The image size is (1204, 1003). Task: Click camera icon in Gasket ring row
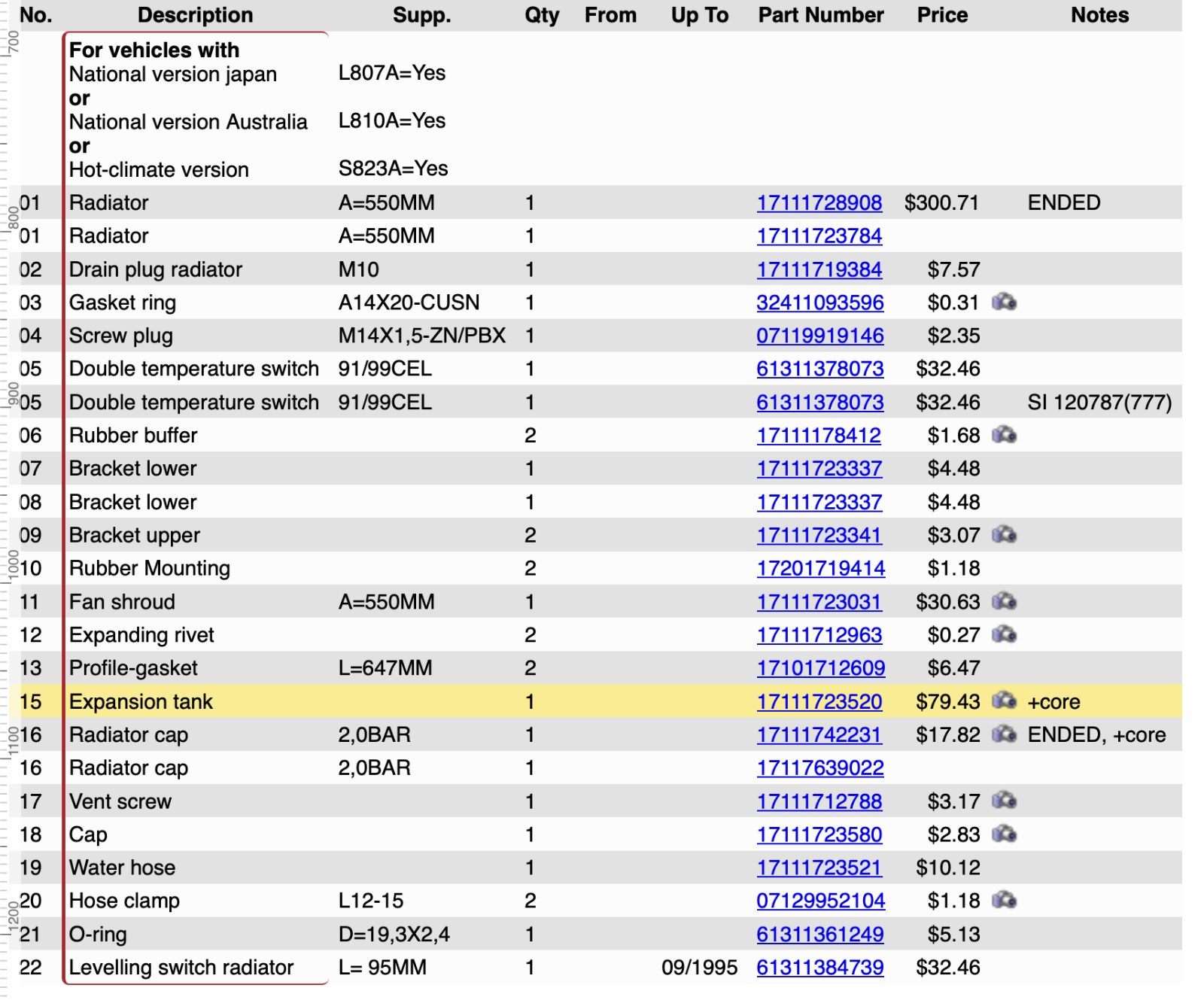1004,302
